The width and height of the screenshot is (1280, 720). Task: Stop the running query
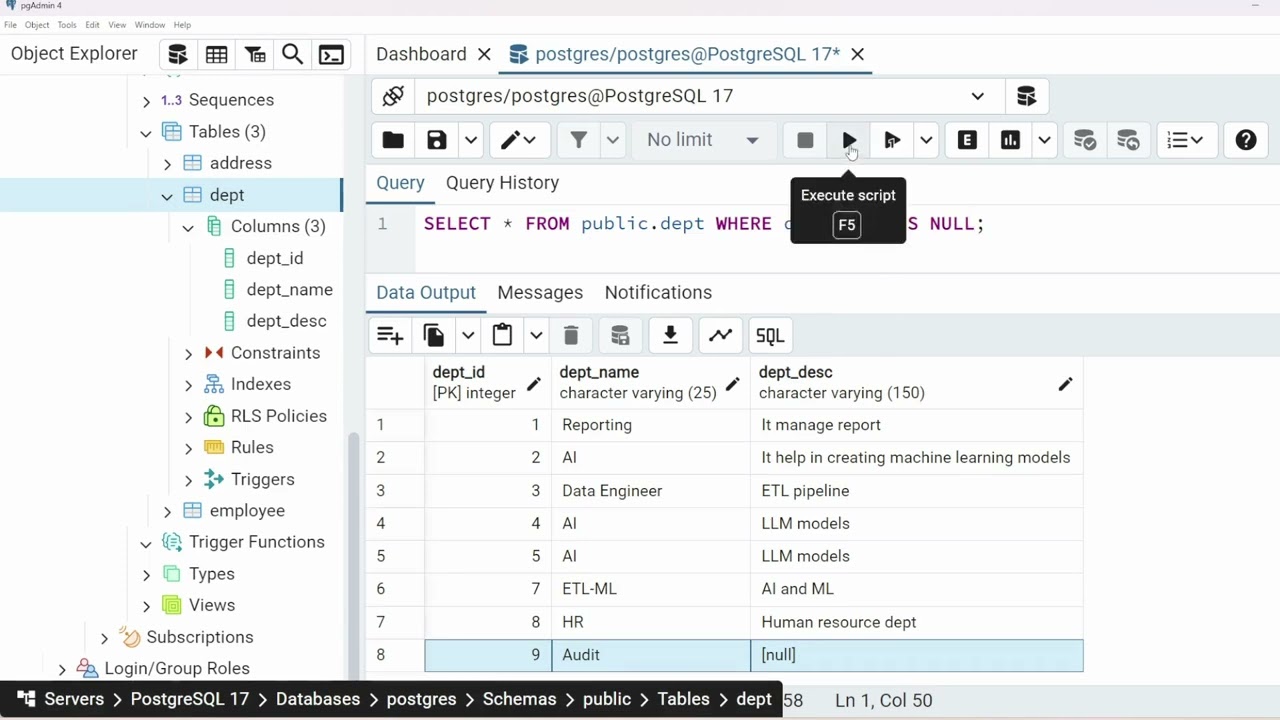click(x=805, y=140)
